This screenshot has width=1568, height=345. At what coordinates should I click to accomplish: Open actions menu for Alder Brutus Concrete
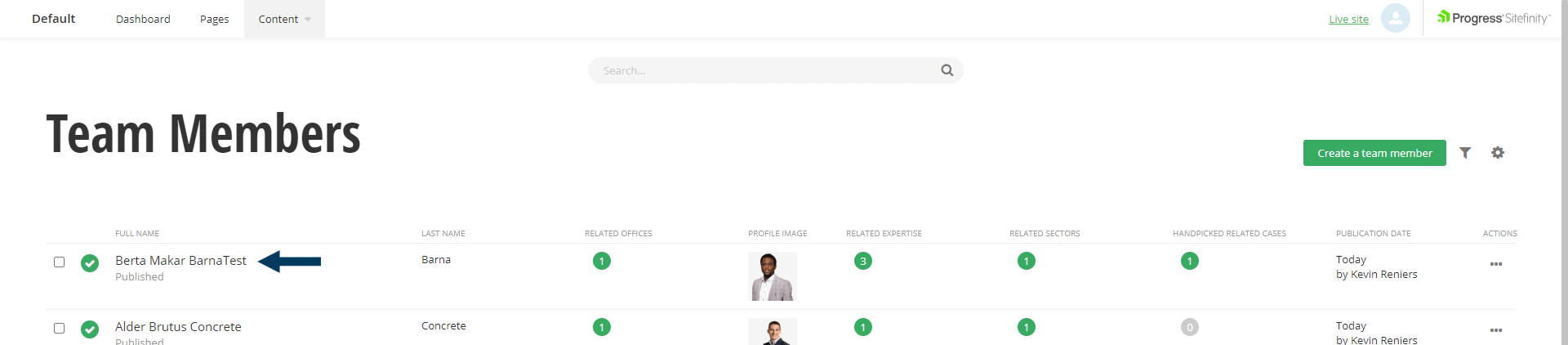point(1496,330)
